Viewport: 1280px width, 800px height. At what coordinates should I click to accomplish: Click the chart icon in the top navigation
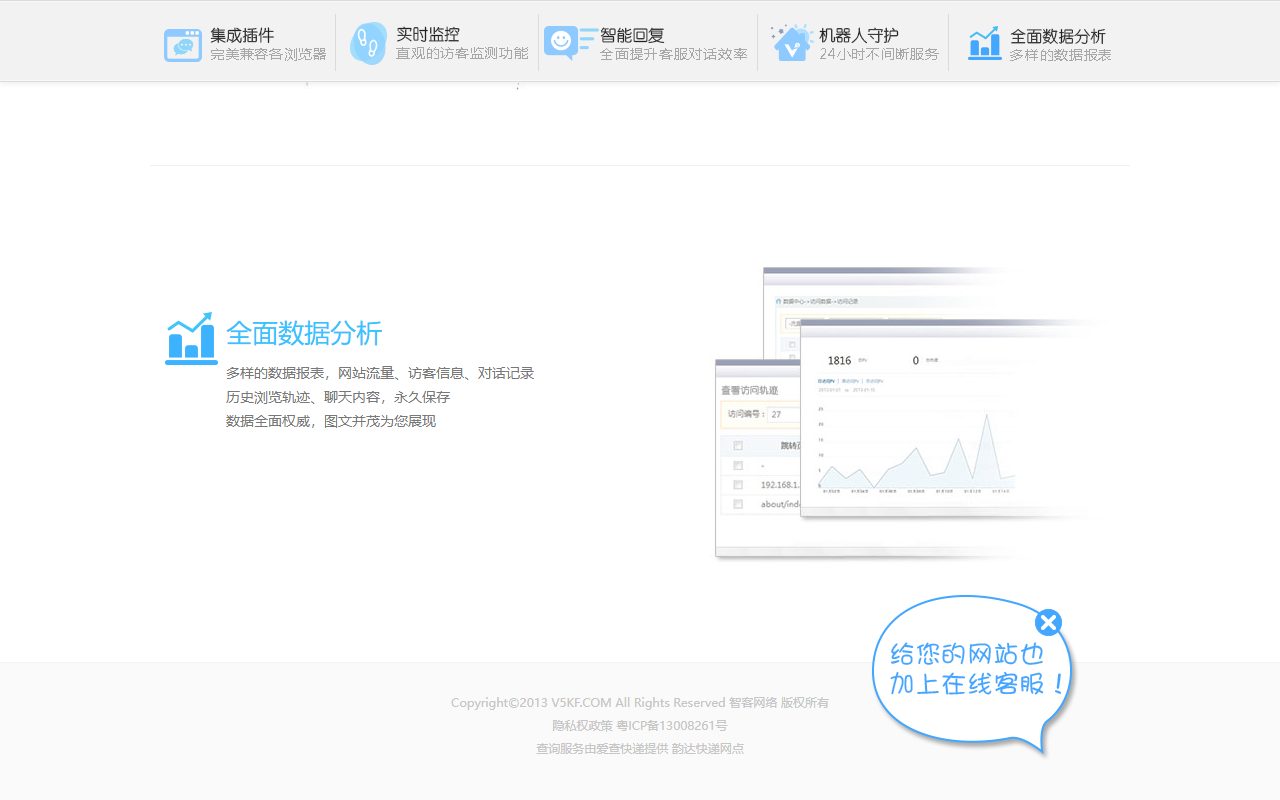pos(985,43)
